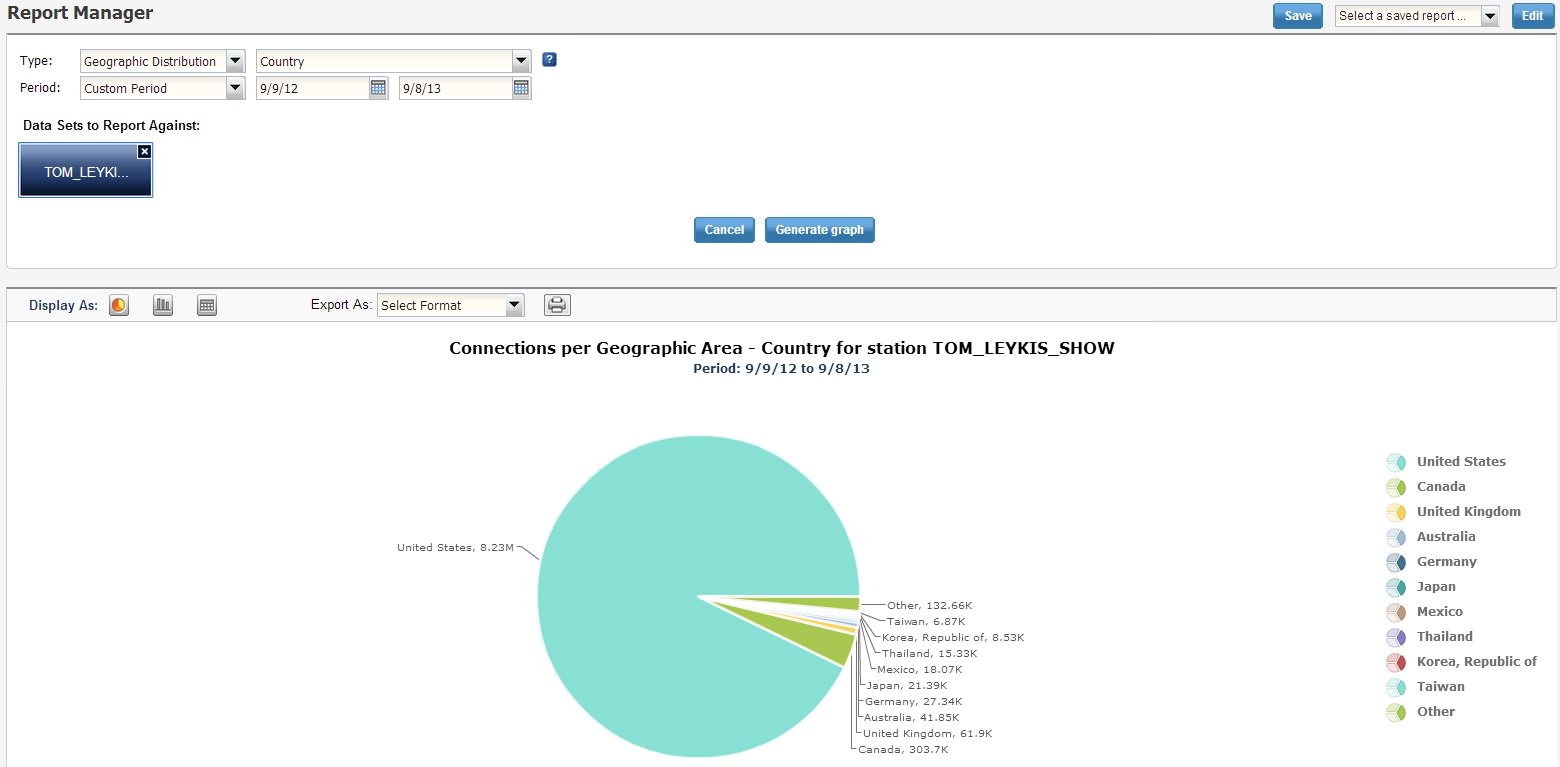Click the end date field 9/8/13
1560x767 pixels.
pyautogui.click(x=456, y=88)
